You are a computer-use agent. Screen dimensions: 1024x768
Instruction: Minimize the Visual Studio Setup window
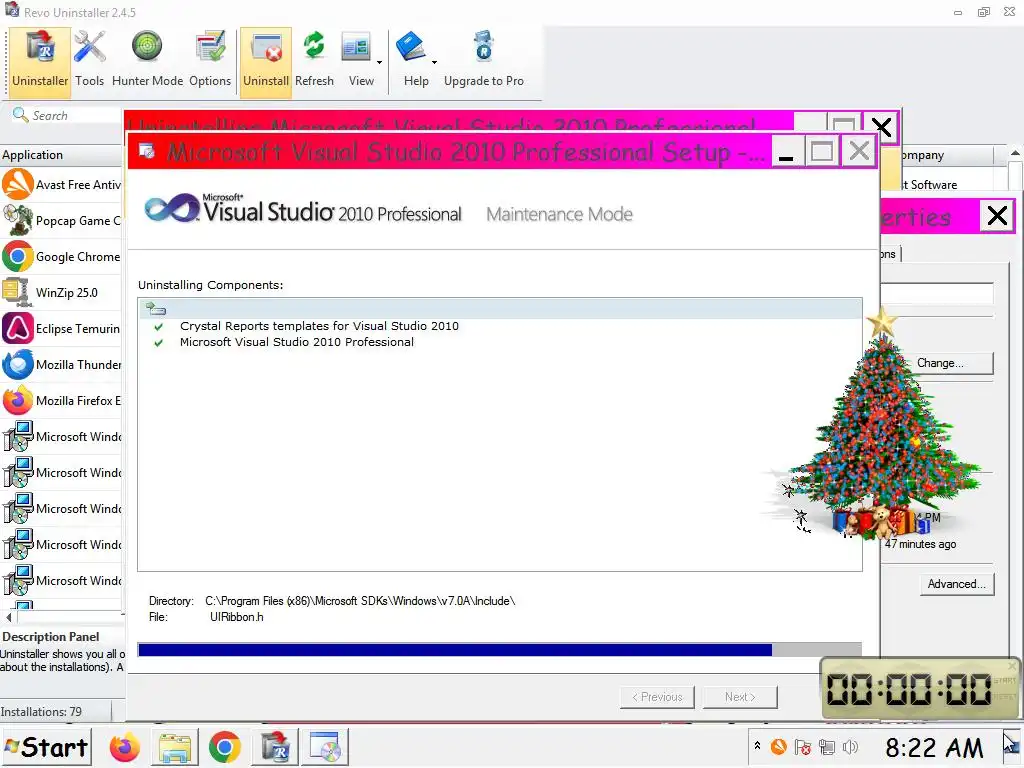coord(786,152)
